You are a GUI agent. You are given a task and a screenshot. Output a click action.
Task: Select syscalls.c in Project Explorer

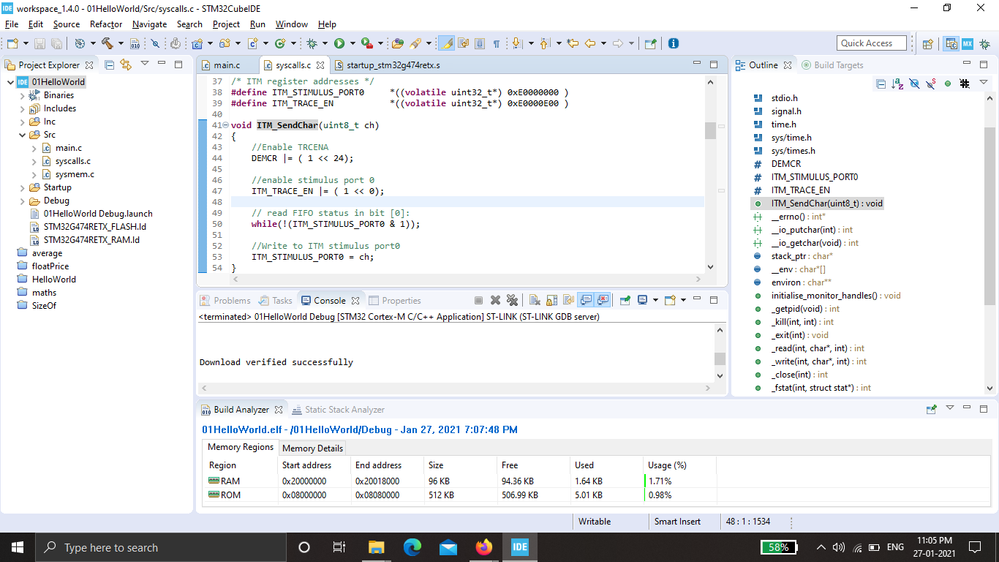[73, 161]
